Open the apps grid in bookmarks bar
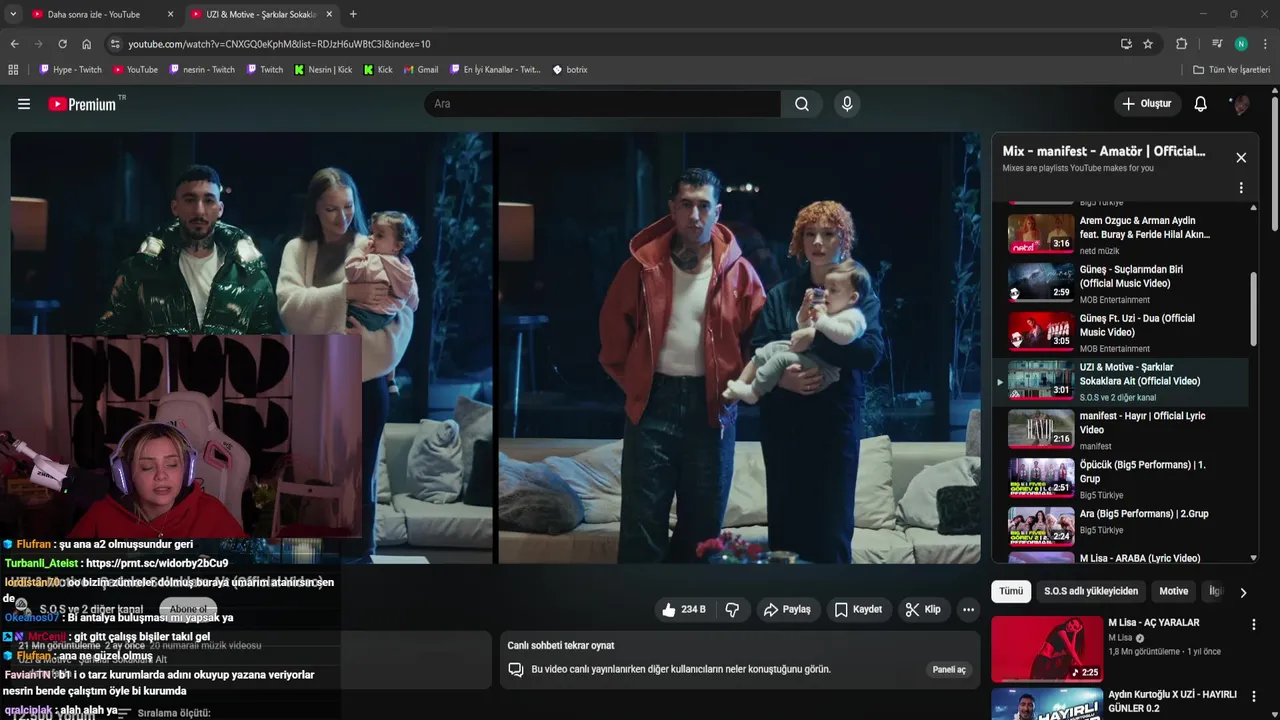 click(13, 70)
